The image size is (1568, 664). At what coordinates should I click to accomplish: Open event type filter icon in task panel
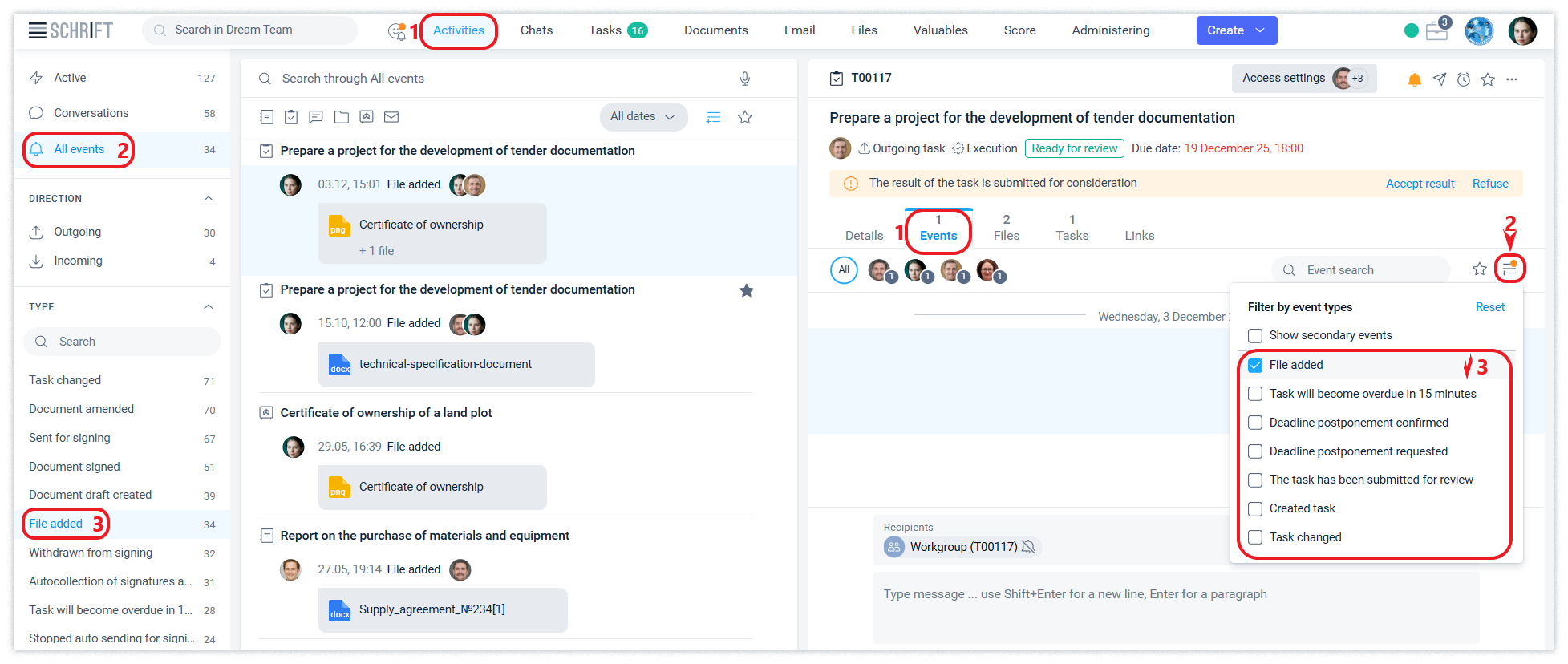click(x=1509, y=269)
